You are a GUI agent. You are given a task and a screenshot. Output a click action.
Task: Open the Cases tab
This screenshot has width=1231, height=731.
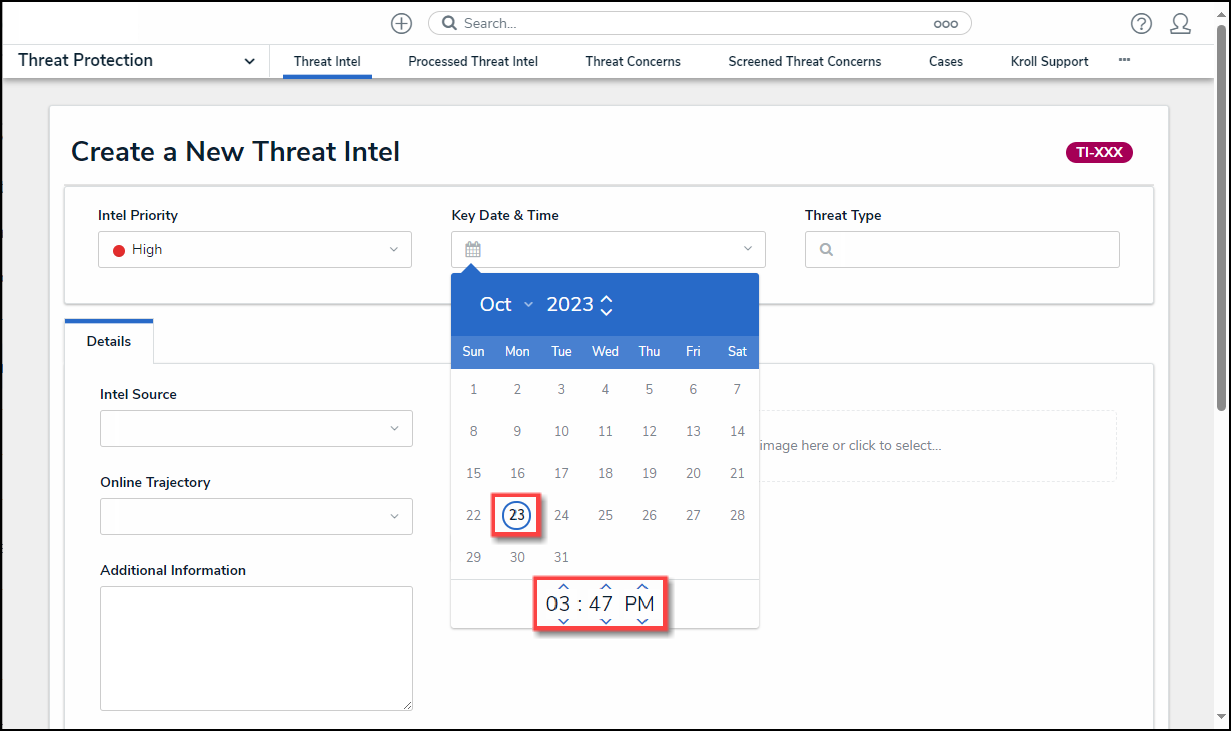pos(945,61)
